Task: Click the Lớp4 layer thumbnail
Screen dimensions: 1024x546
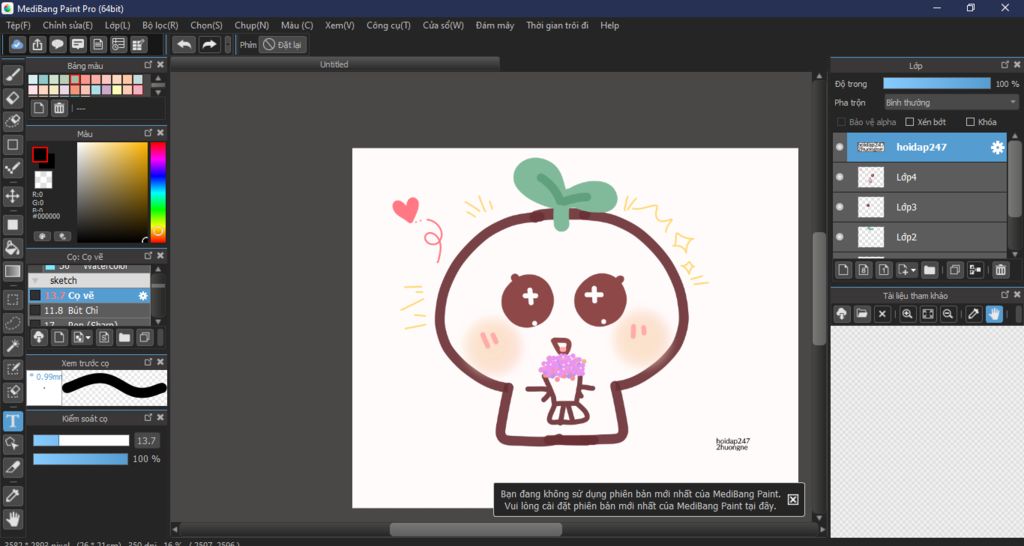Action: tap(871, 177)
